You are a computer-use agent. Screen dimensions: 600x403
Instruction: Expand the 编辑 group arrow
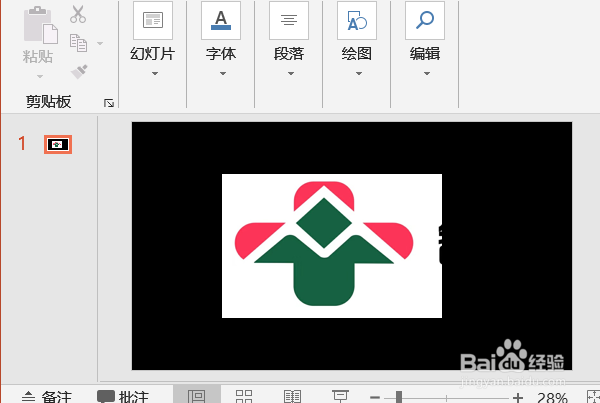tap(427, 73)
